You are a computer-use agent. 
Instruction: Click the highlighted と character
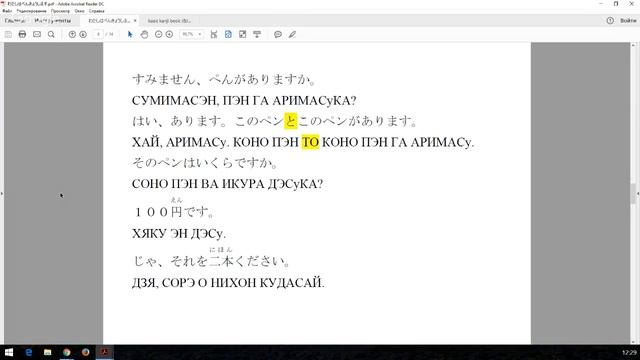291,121
